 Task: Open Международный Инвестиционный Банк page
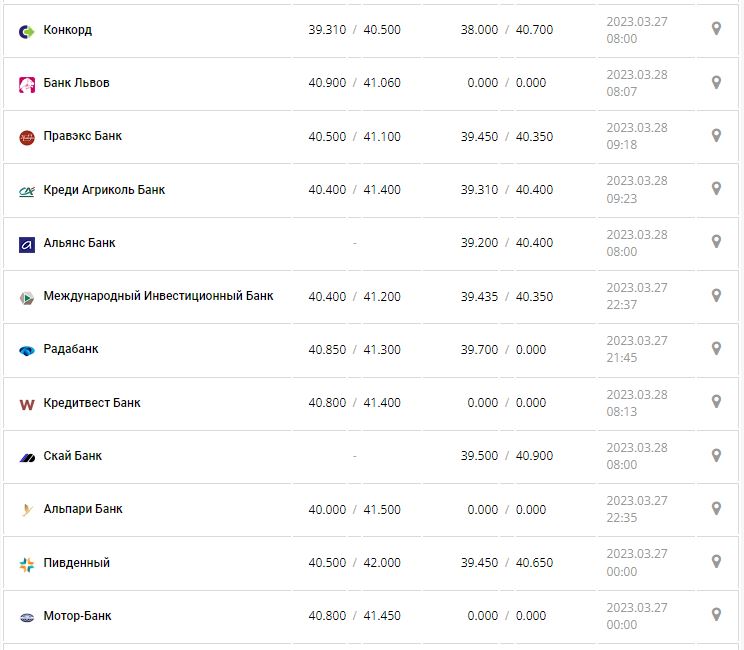click(158, 296)
